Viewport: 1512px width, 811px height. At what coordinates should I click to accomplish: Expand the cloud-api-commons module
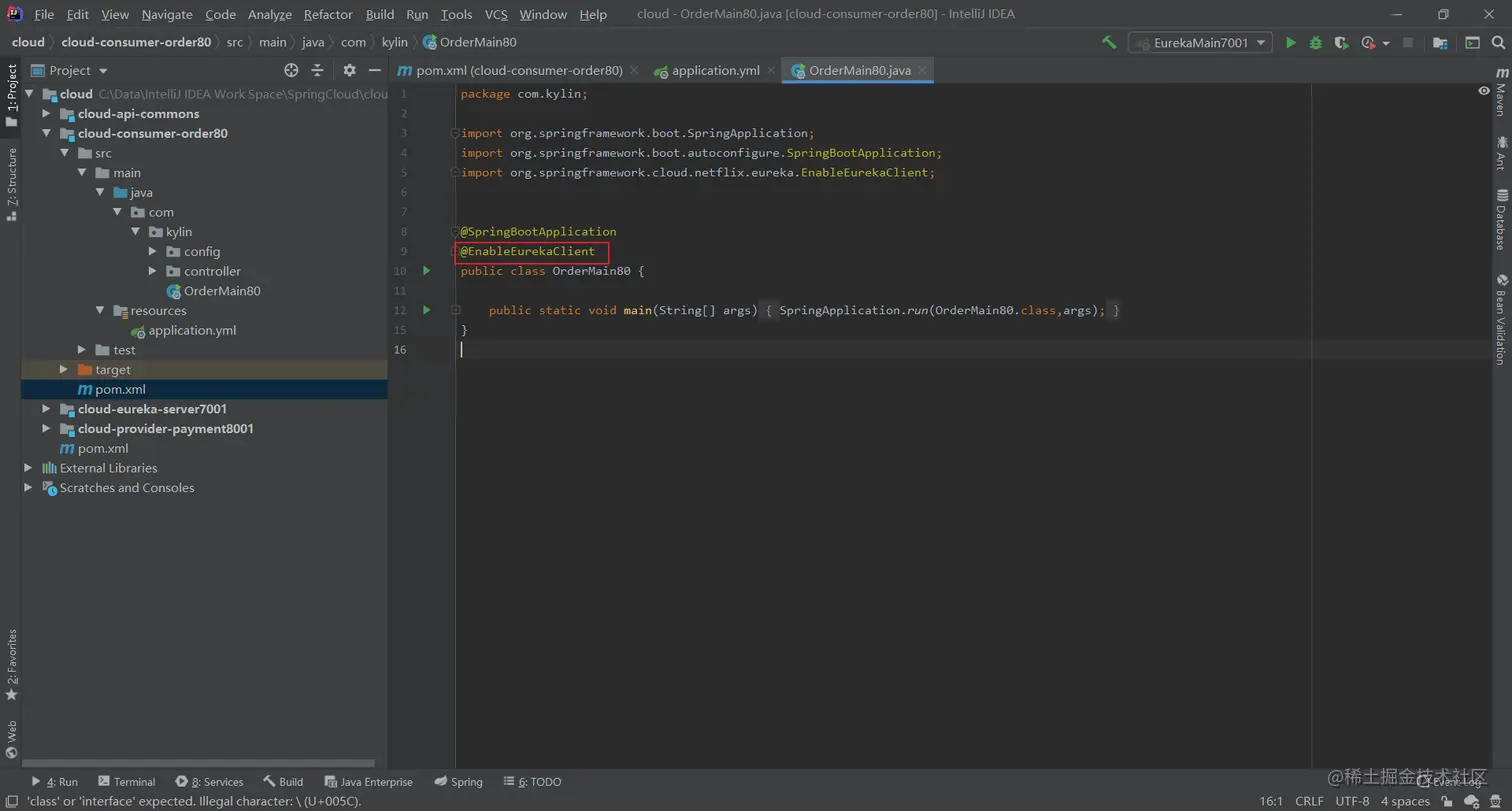46,114
